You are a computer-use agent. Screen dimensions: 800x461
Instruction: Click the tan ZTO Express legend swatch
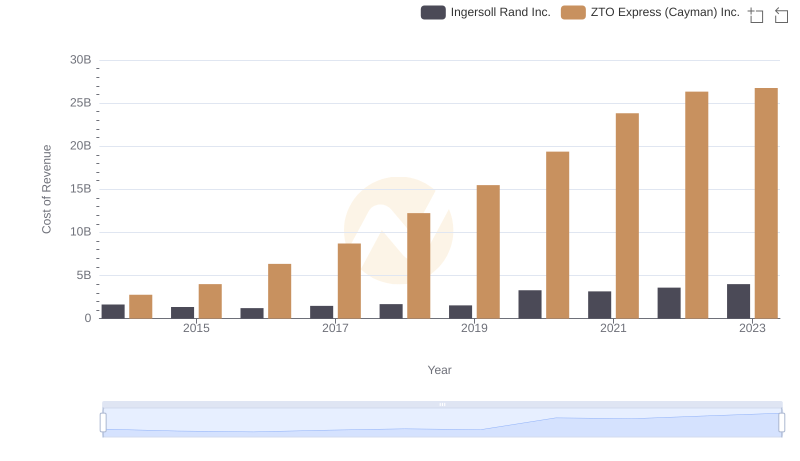point(573,12)
